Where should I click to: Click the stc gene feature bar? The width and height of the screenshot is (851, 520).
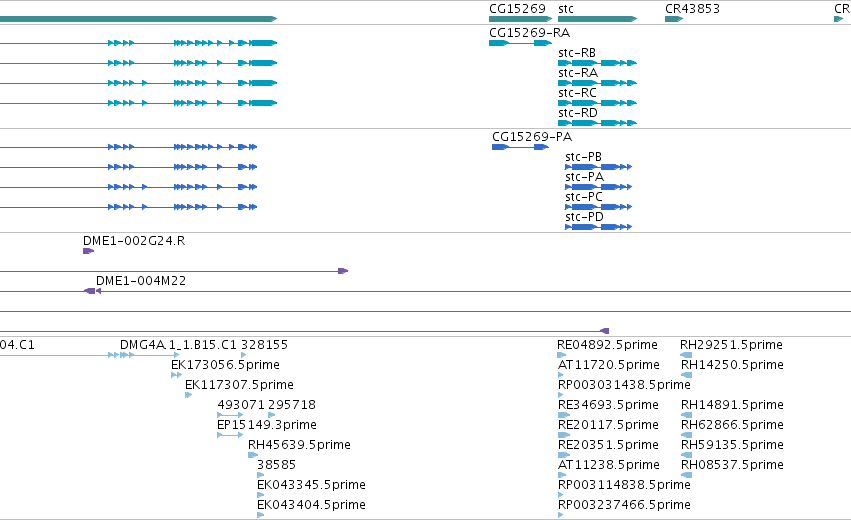[597, 19]
